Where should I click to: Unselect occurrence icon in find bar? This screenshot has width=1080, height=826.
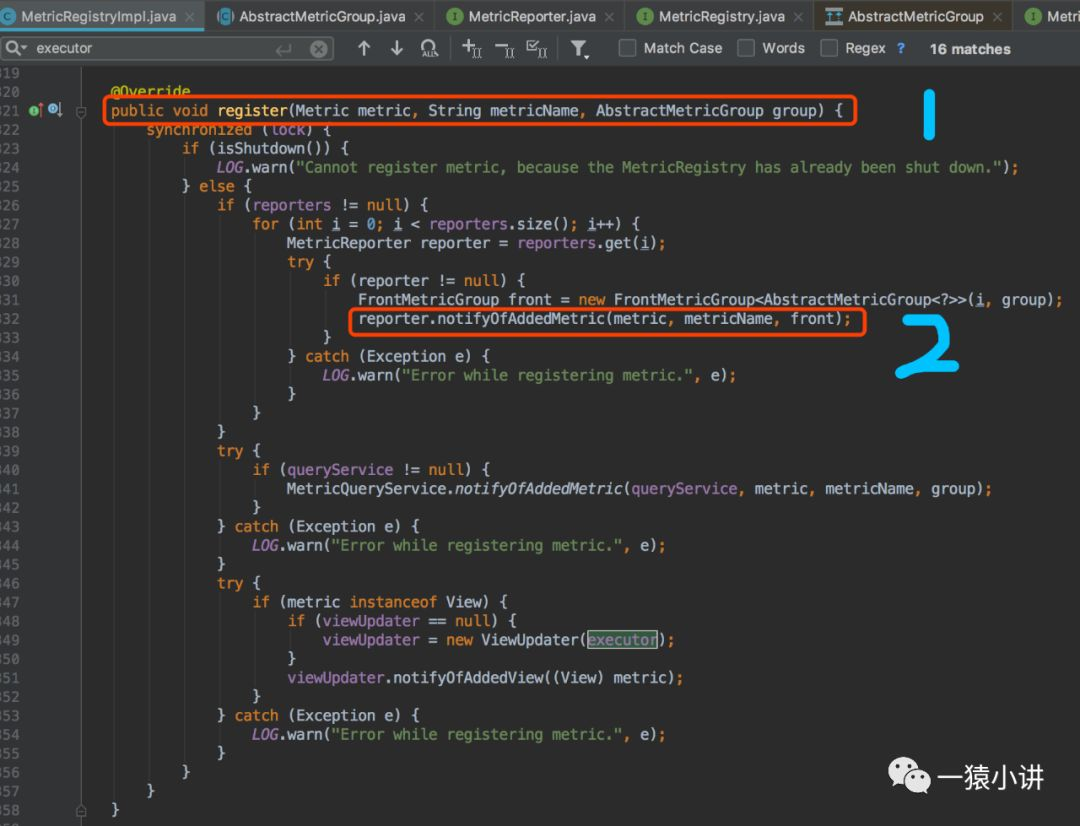[x=504, y=48]
